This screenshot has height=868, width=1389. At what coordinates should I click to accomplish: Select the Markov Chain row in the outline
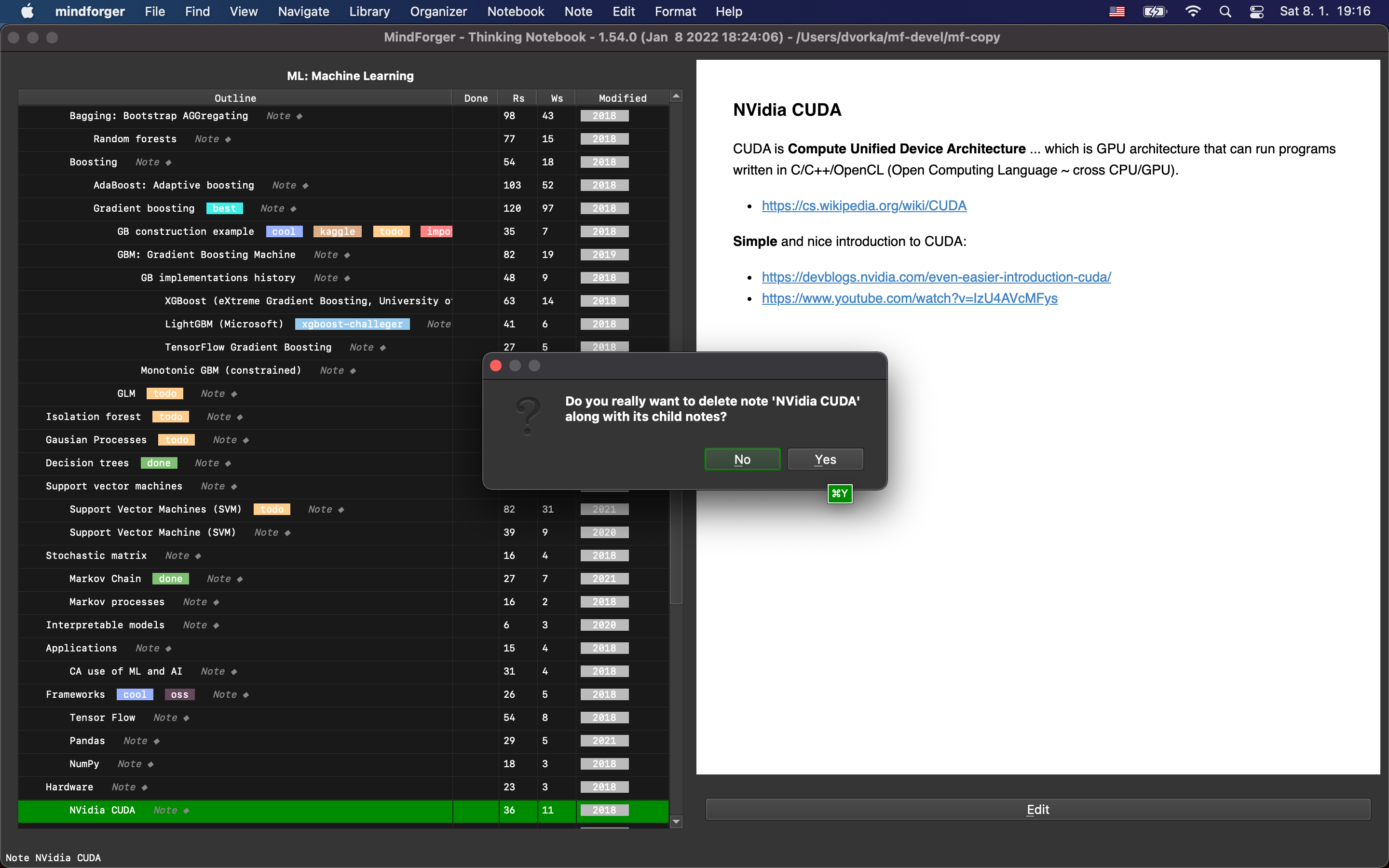(106, 579)
